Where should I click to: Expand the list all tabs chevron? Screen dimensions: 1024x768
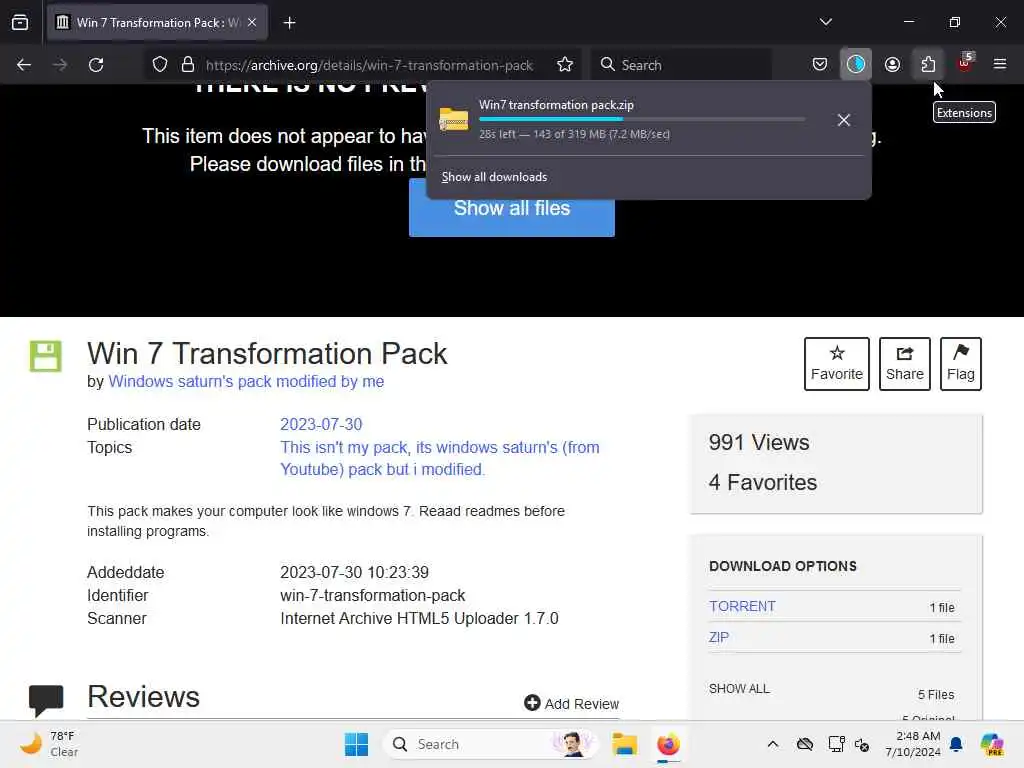[x=825, y=22]
